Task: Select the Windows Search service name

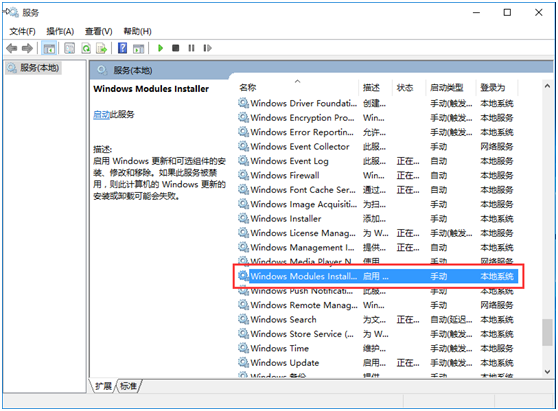Action: pos(283,320)
